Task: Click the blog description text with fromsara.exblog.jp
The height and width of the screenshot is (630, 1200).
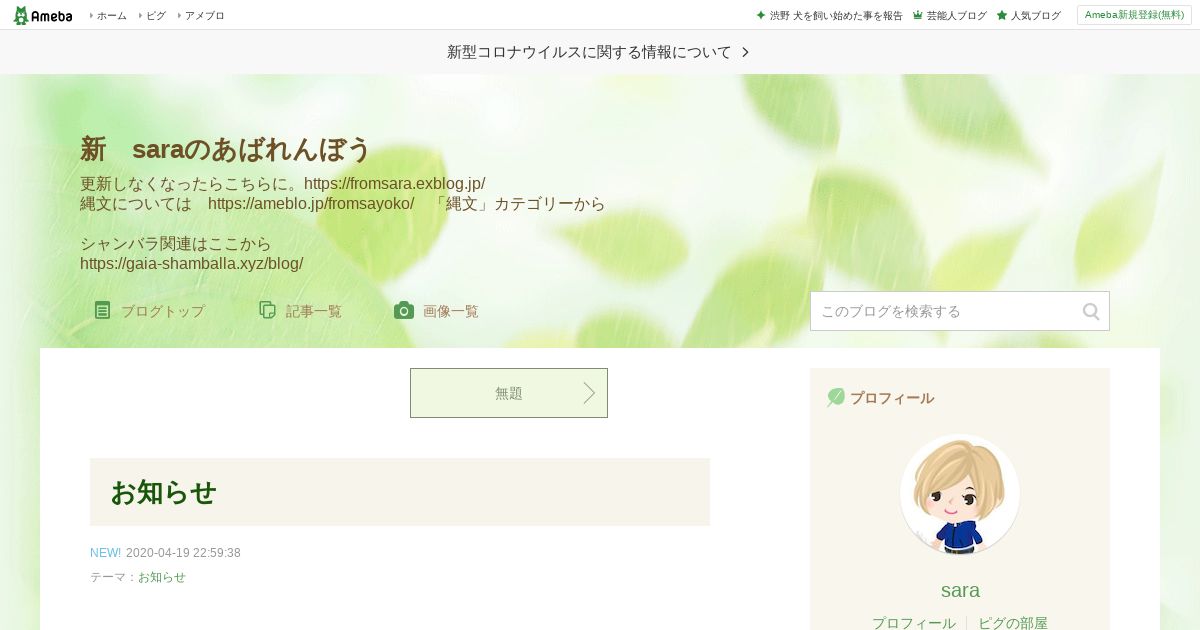Action: [x=283, y=184]
